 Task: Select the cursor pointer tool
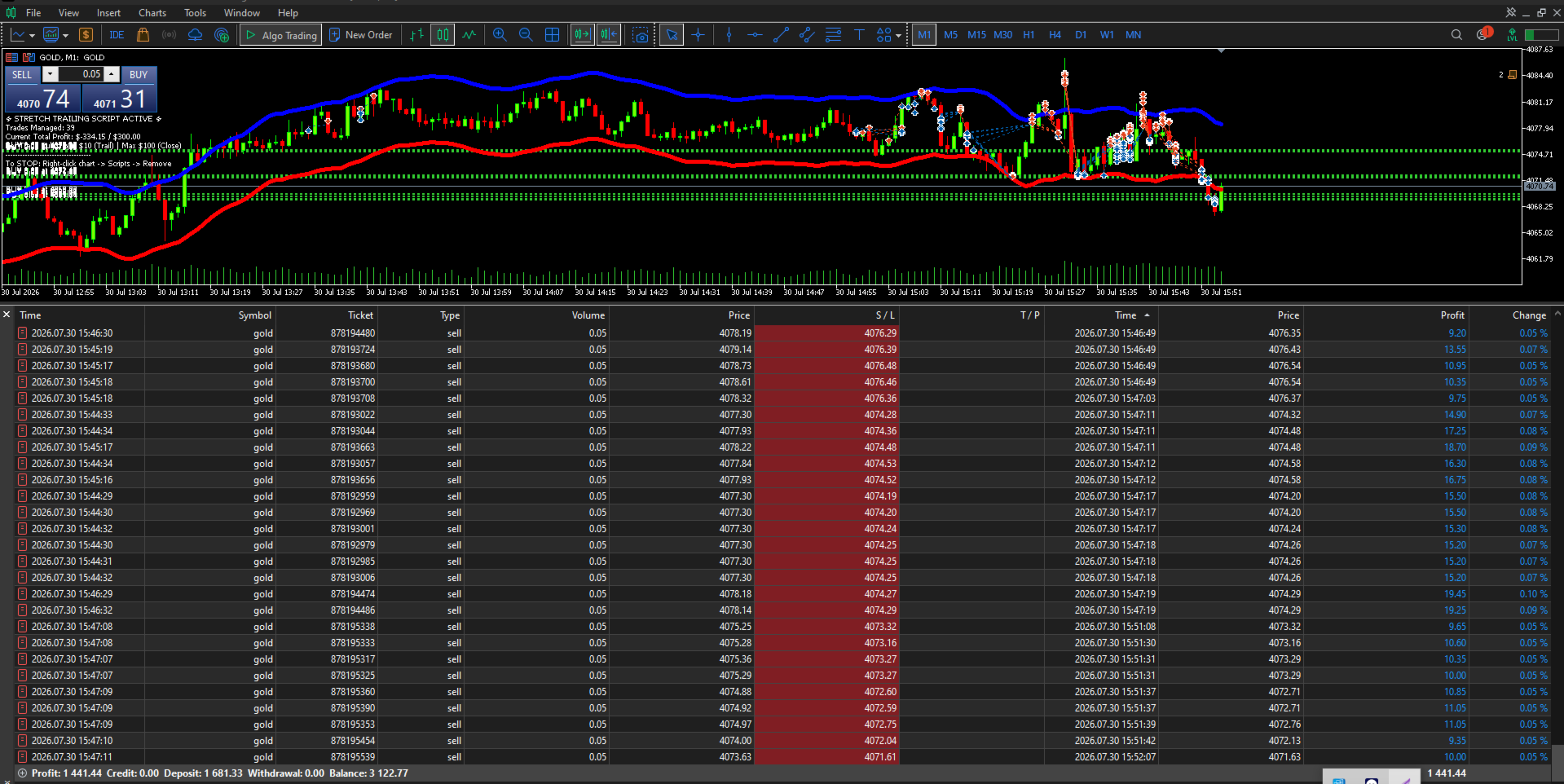(672, 35)
